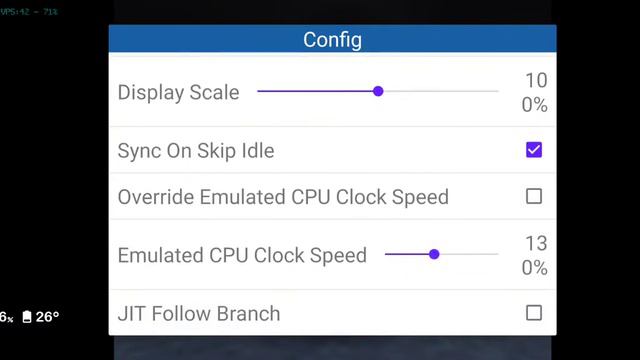The width and height of the screenshot is (640, 360).
Task: Select the JIT Follow Branch label text
Action: (199, 314)
